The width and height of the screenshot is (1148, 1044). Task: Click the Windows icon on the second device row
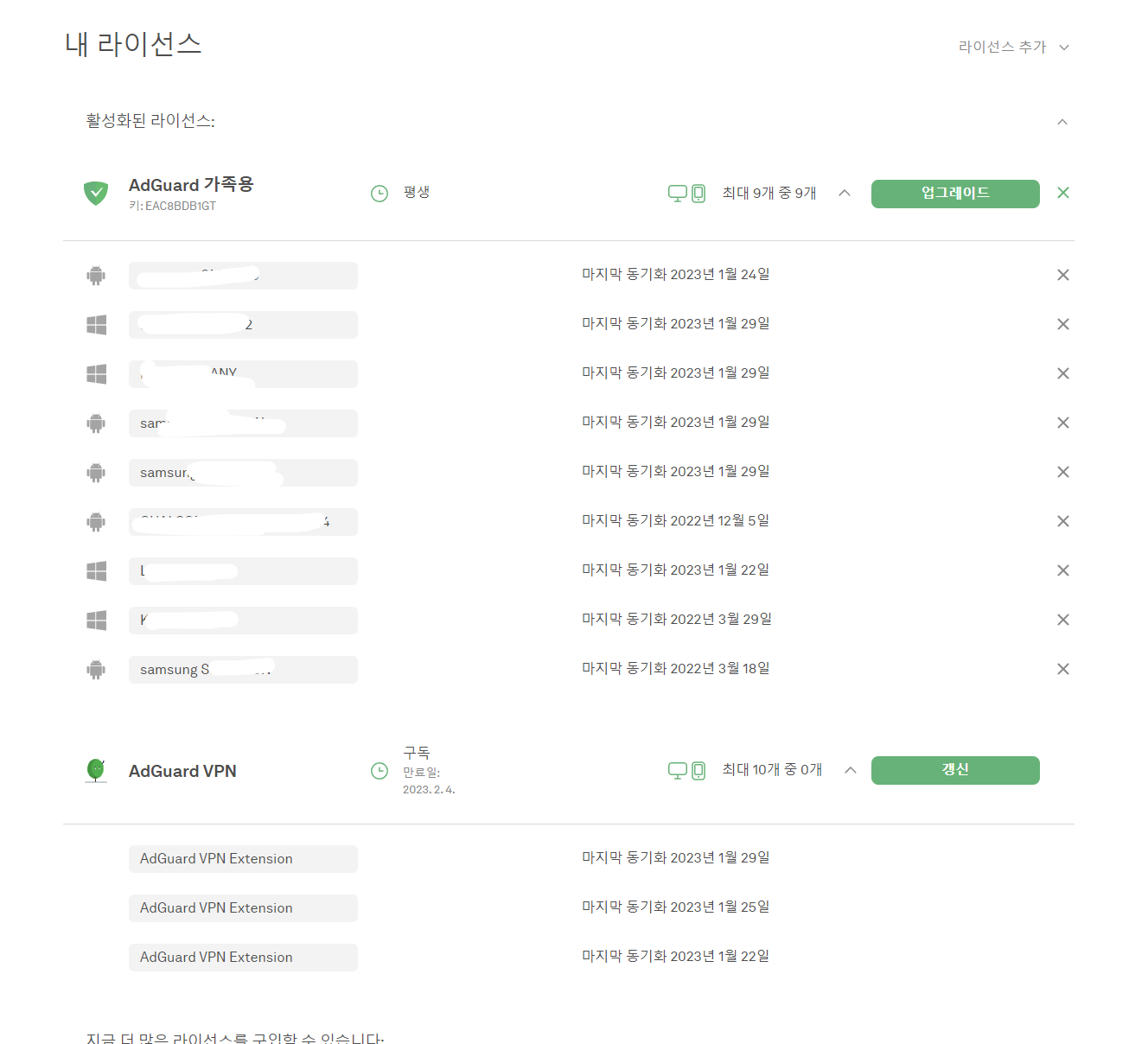pyautogui.click(x=96, y=324)
